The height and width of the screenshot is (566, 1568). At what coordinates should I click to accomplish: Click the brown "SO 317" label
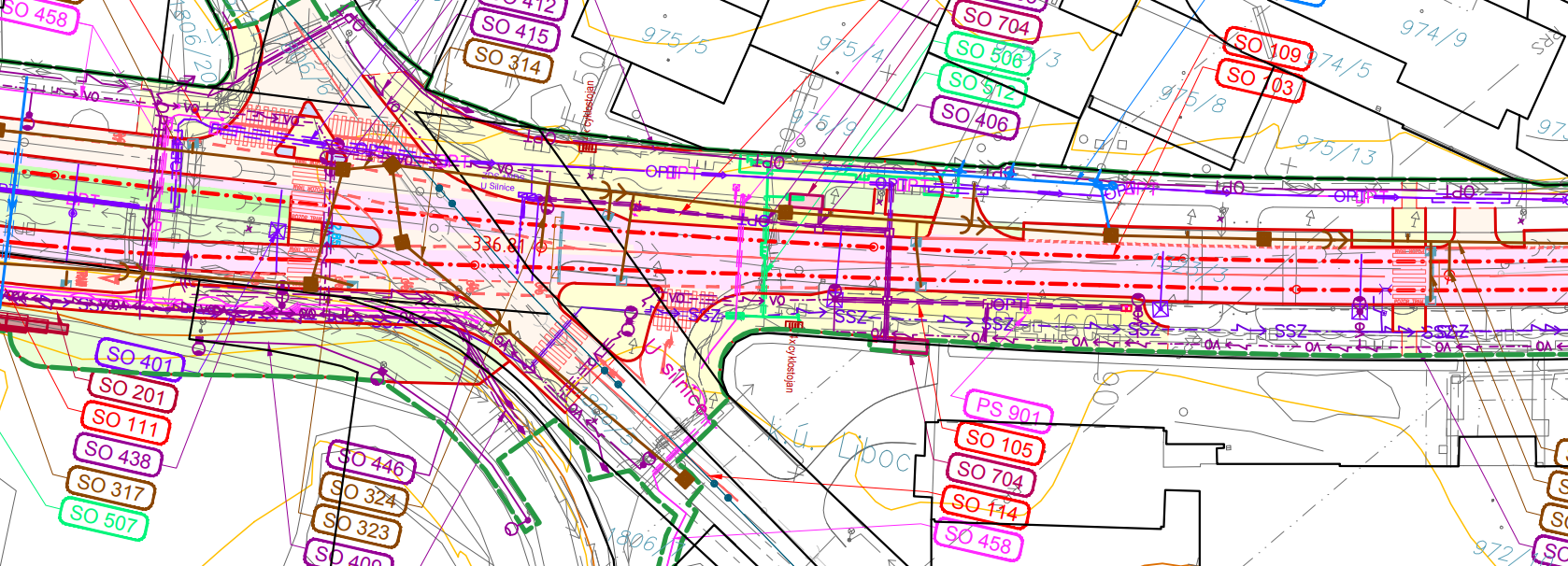click(110, 487)
